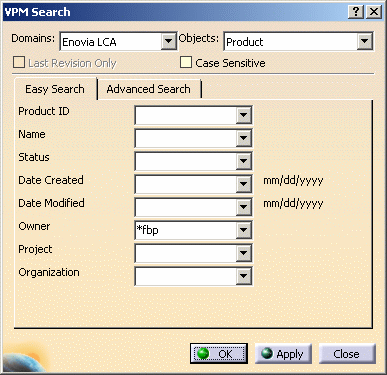The image size is (387, 375).
Task: Expand the Owner dropdown arrow
Action: click(x=244, y=230)
